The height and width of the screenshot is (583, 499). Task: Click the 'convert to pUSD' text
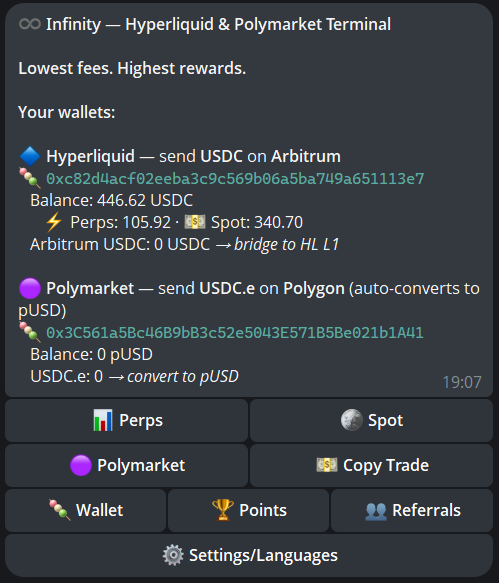coord(183,377)
